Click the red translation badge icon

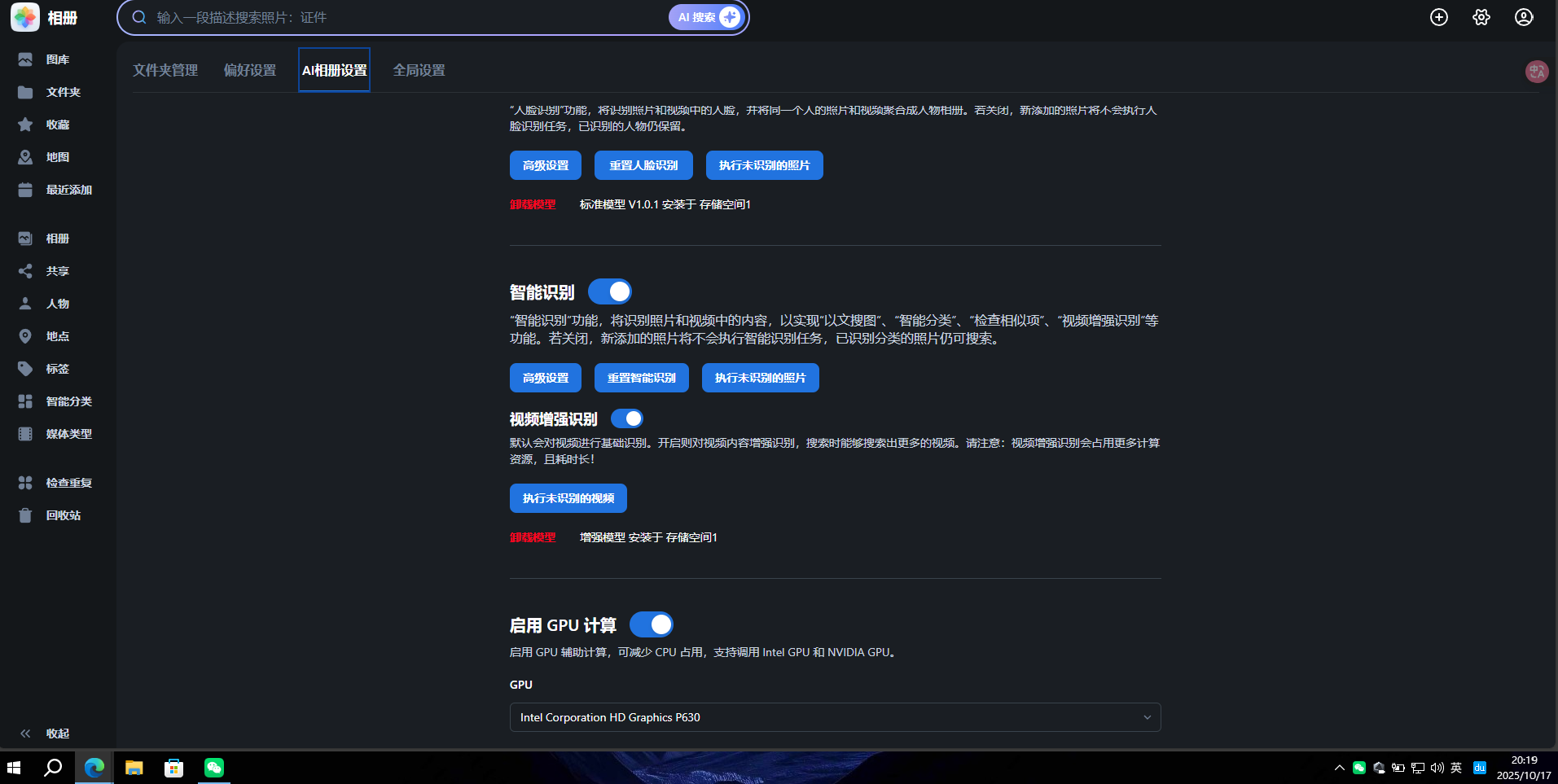1537,72
